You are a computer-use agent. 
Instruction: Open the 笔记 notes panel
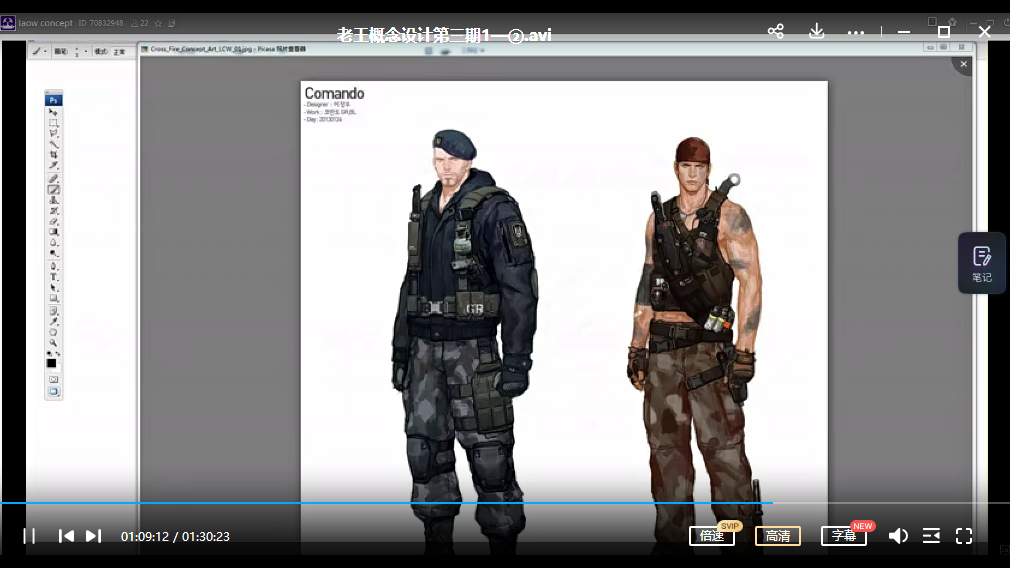point(982,263)
